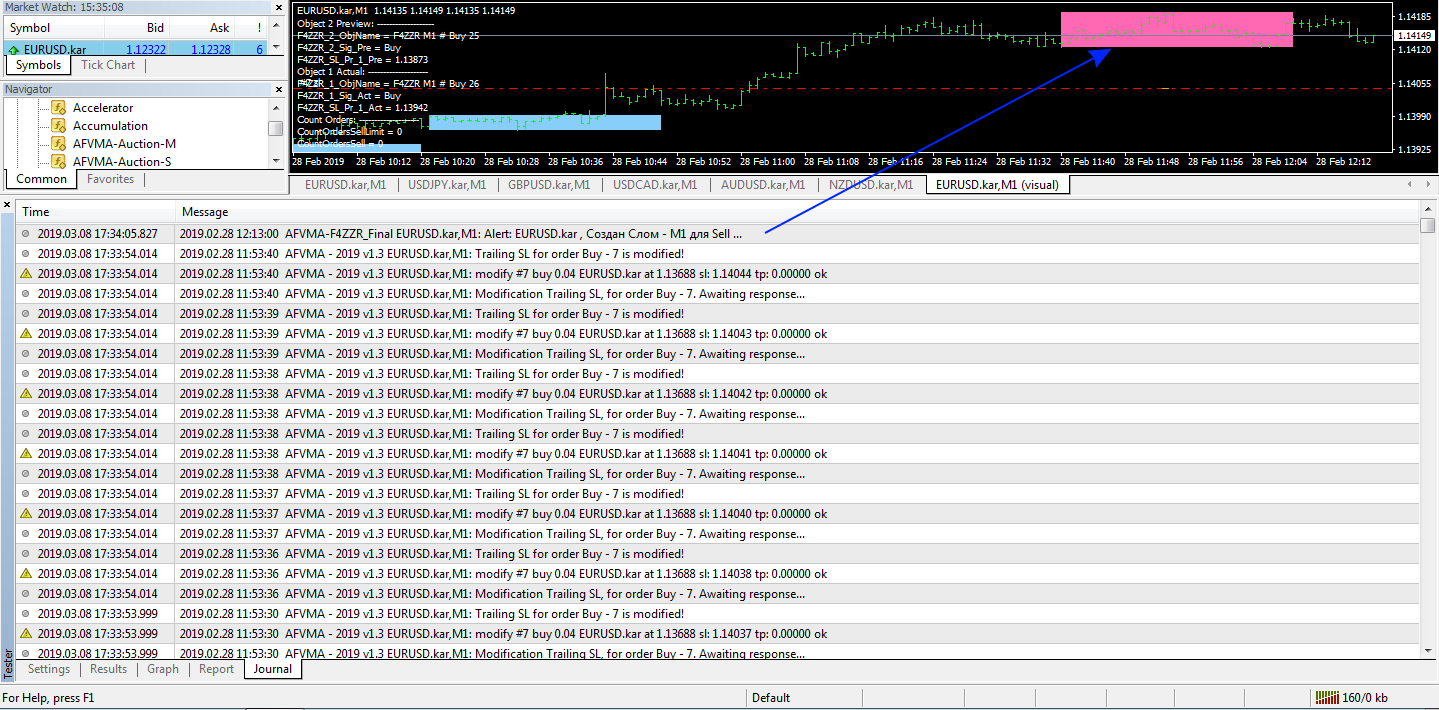The height and width of the screenshot is (710, 1439).
Task: Select the Tester Journal tab
Action: [272, 669]
